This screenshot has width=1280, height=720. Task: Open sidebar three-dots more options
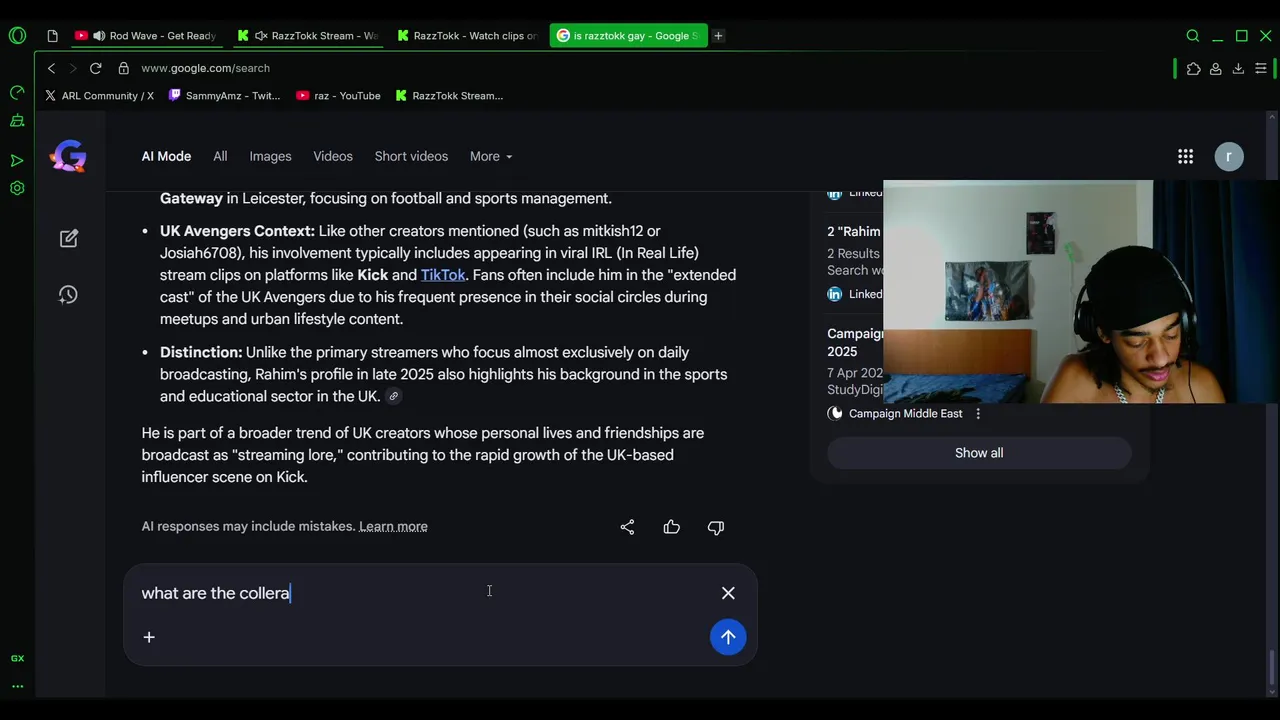point(17,686)
